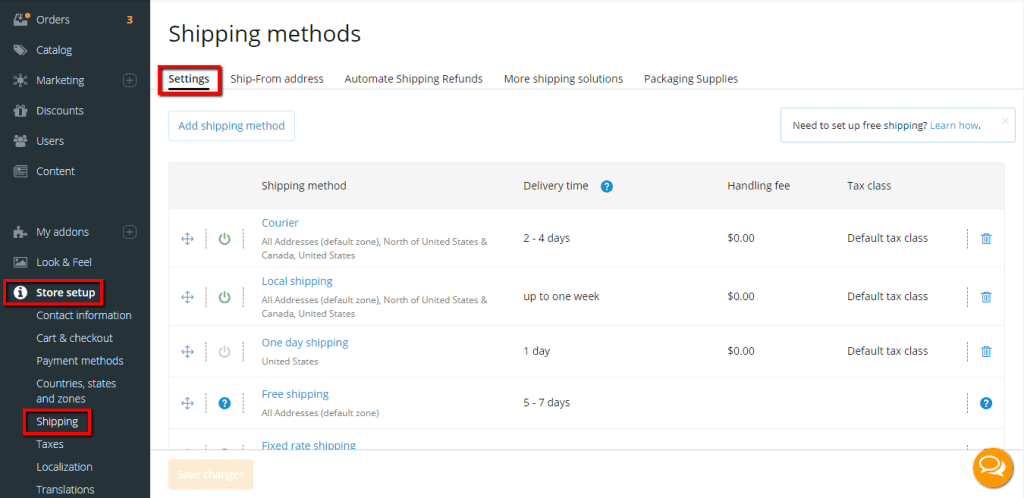Open the Users menu item

pyautogui.click(x=50, y=141)
